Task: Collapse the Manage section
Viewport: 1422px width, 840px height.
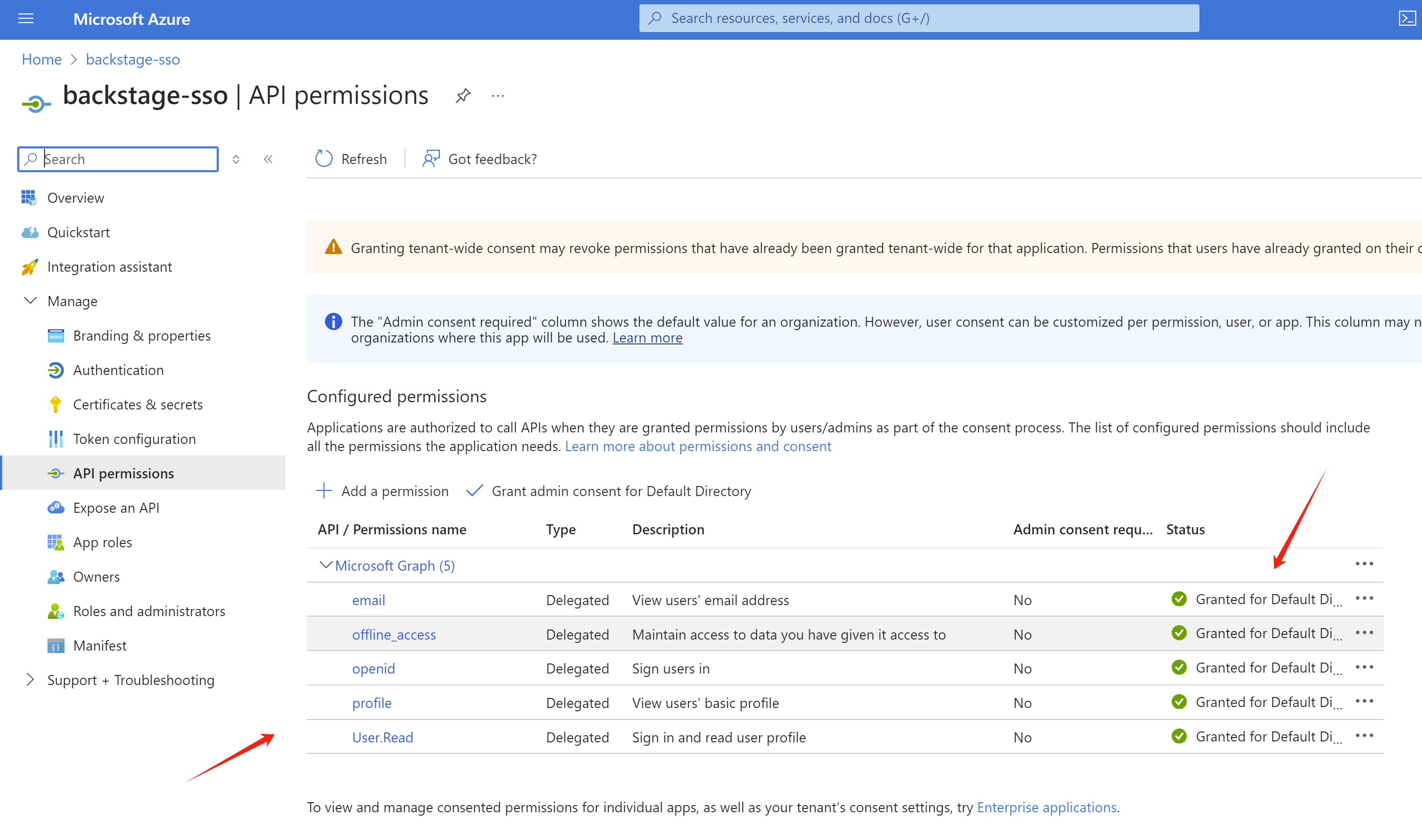Action: [x=31, y=300]
